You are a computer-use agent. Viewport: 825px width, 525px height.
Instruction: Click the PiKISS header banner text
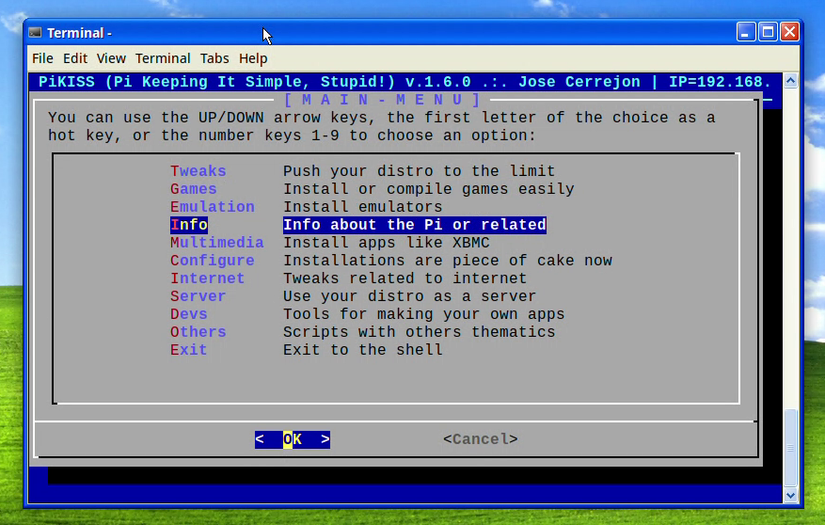pos(405,82)
